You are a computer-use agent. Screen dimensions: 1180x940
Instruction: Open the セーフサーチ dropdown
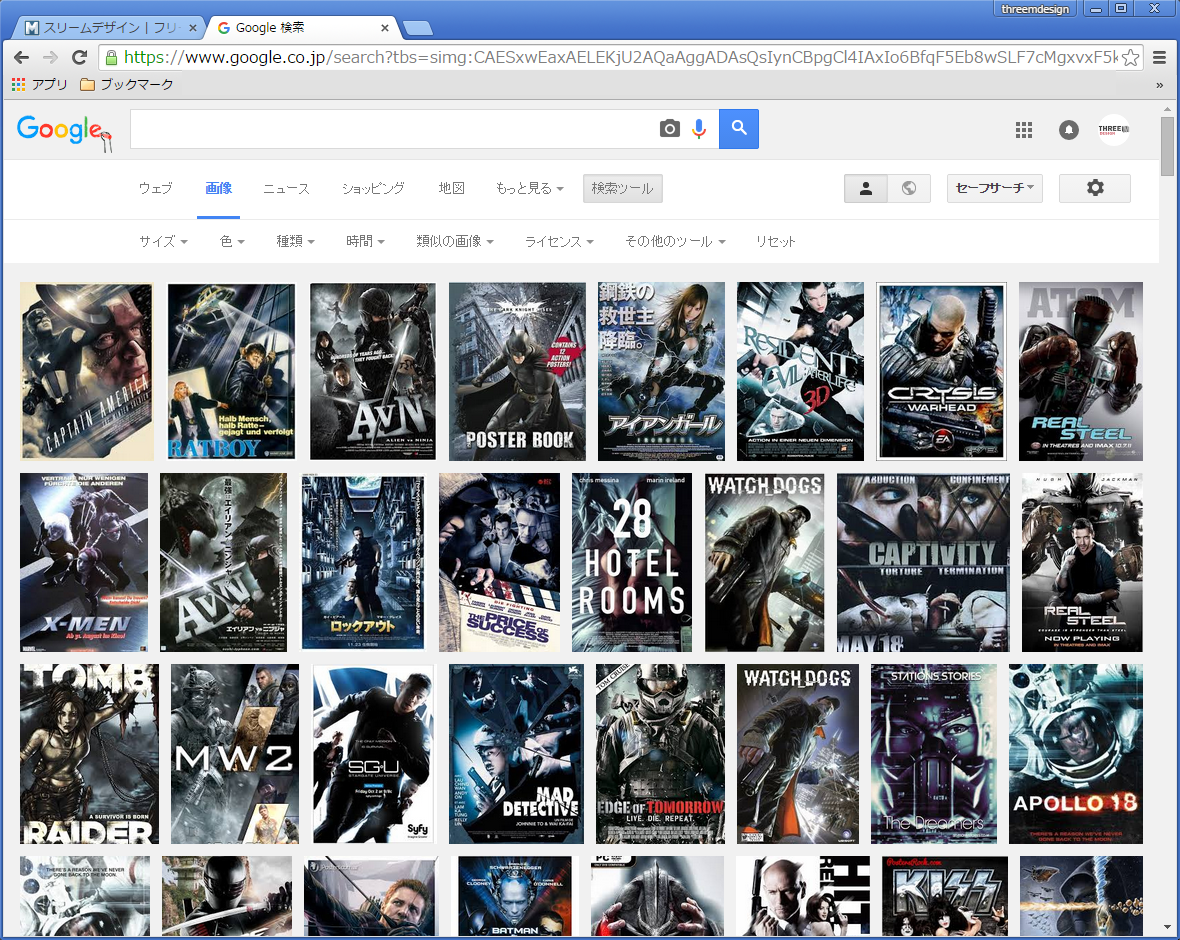994,188
